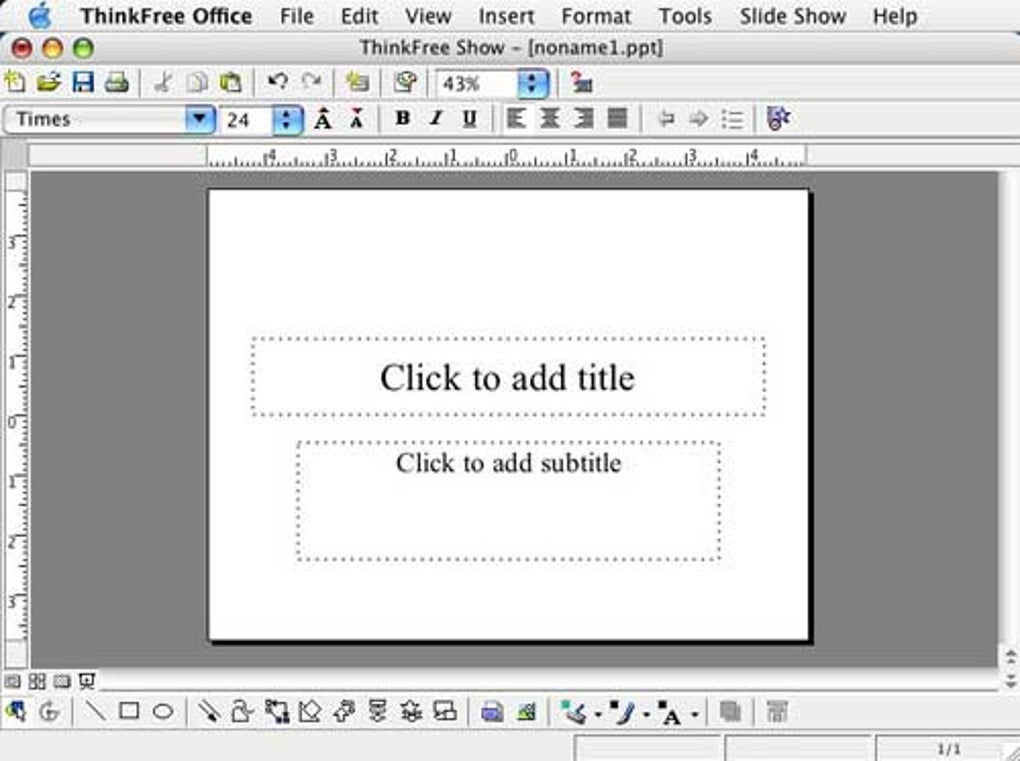1020x761 pixels.
Task: Toggle Italic formatting
Action: (x=436, y=118)
